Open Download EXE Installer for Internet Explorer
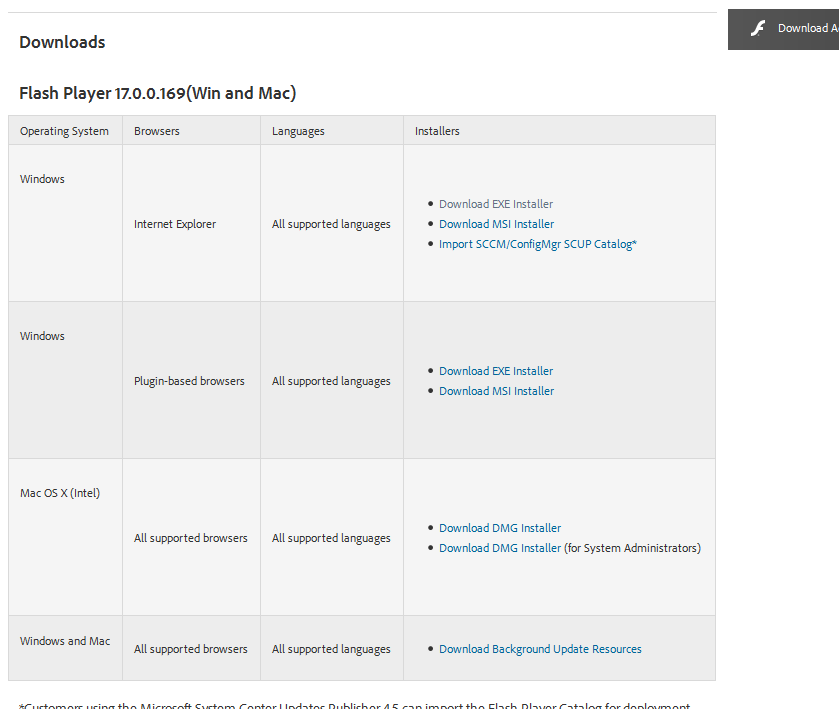839x709 pixels. coord(495,204)
